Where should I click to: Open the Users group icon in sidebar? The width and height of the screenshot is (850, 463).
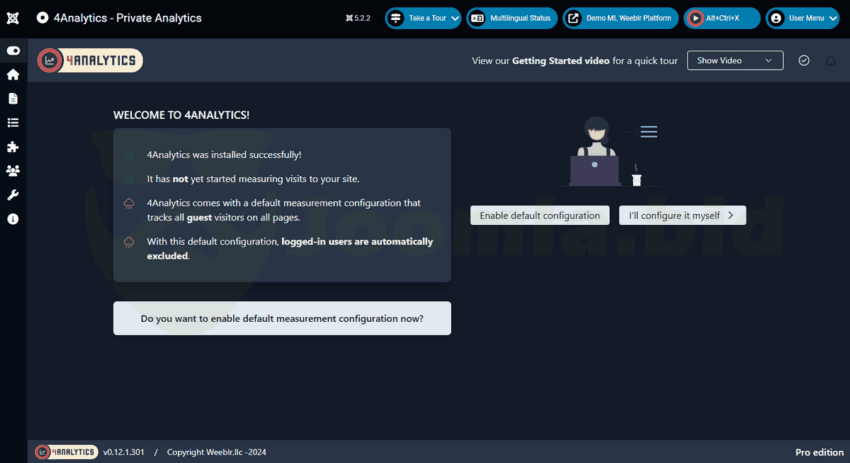pos(13,171)
